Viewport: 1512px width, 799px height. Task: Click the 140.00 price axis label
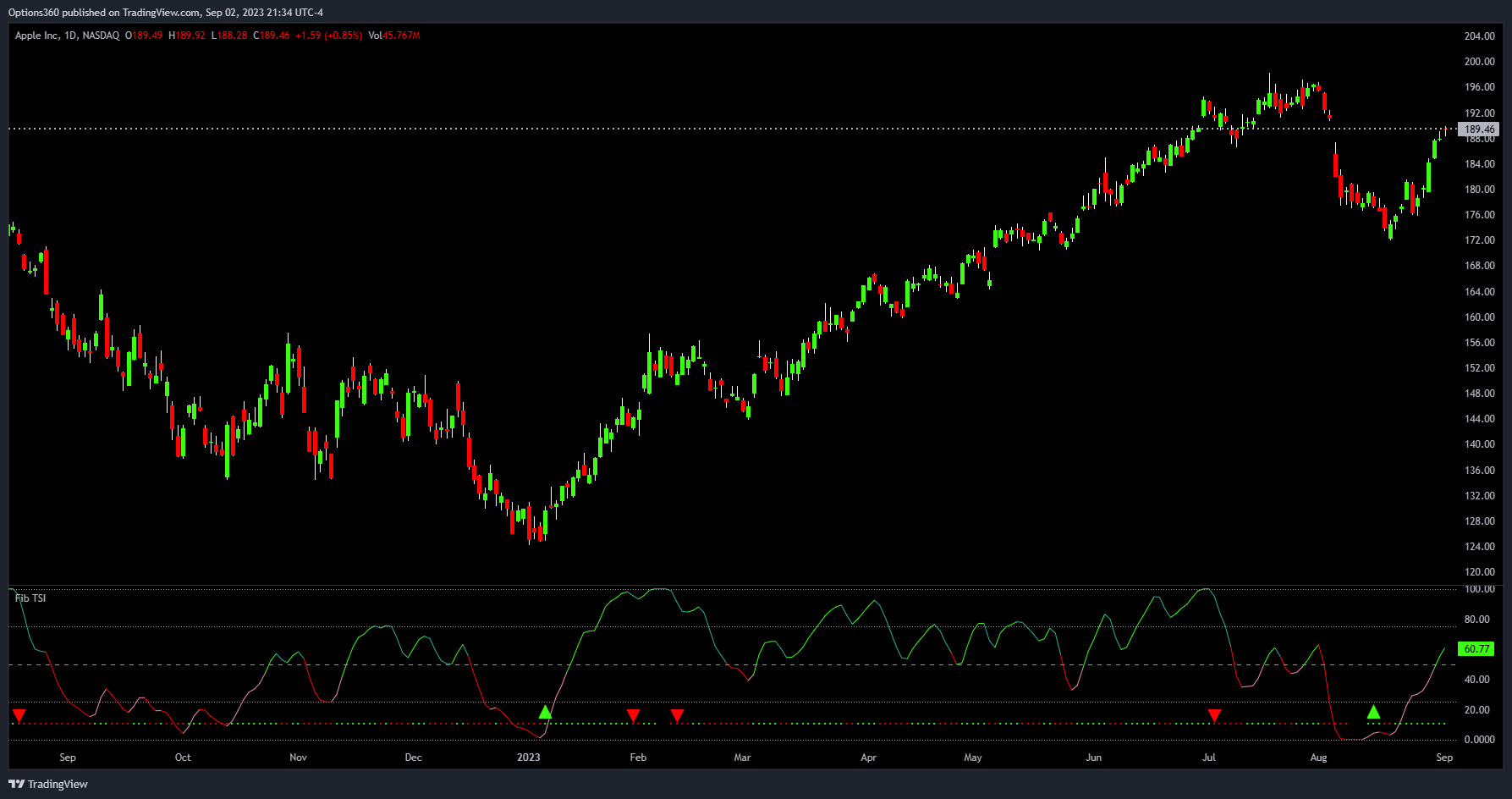pyautogui.click(x=1480, y=444)
